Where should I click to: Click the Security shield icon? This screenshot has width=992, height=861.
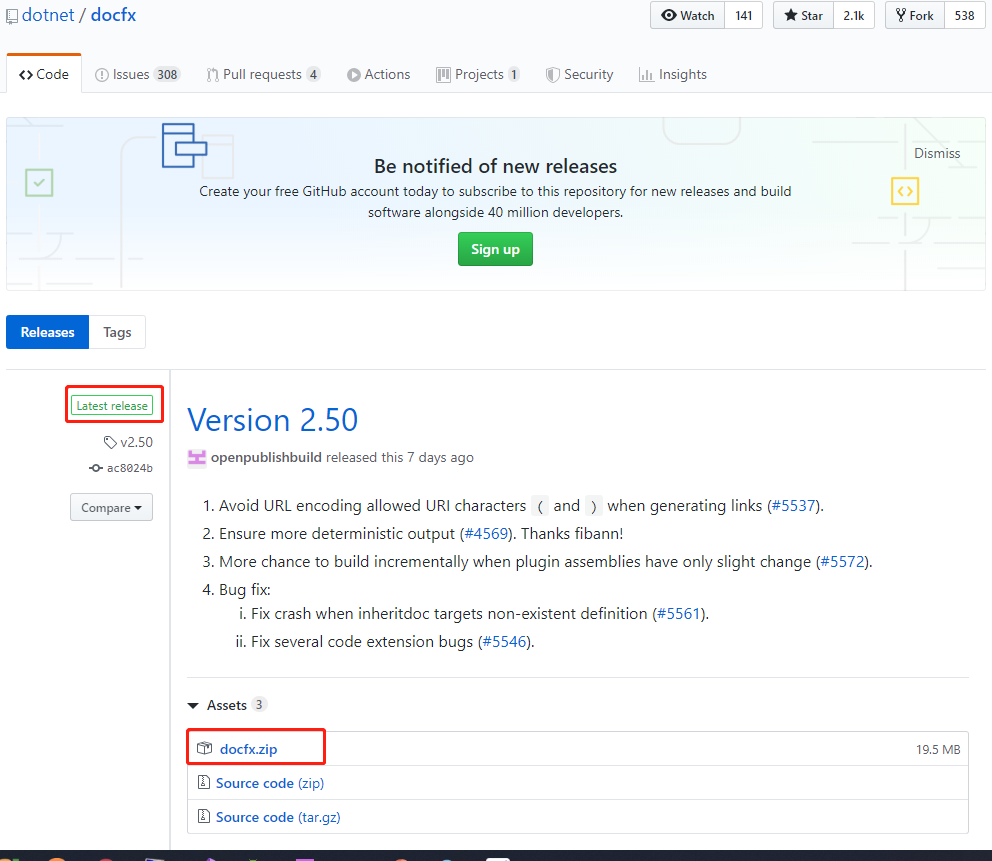point(552,75)
